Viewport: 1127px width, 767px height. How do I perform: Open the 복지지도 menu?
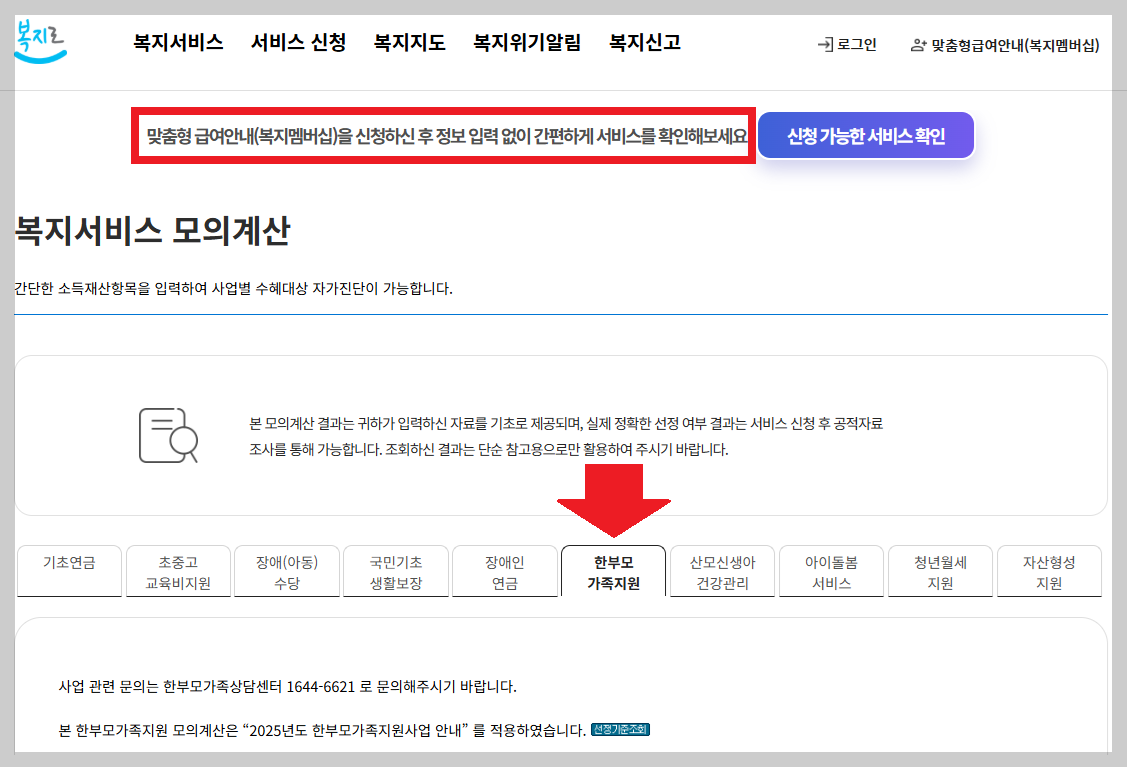click(410, 42)
